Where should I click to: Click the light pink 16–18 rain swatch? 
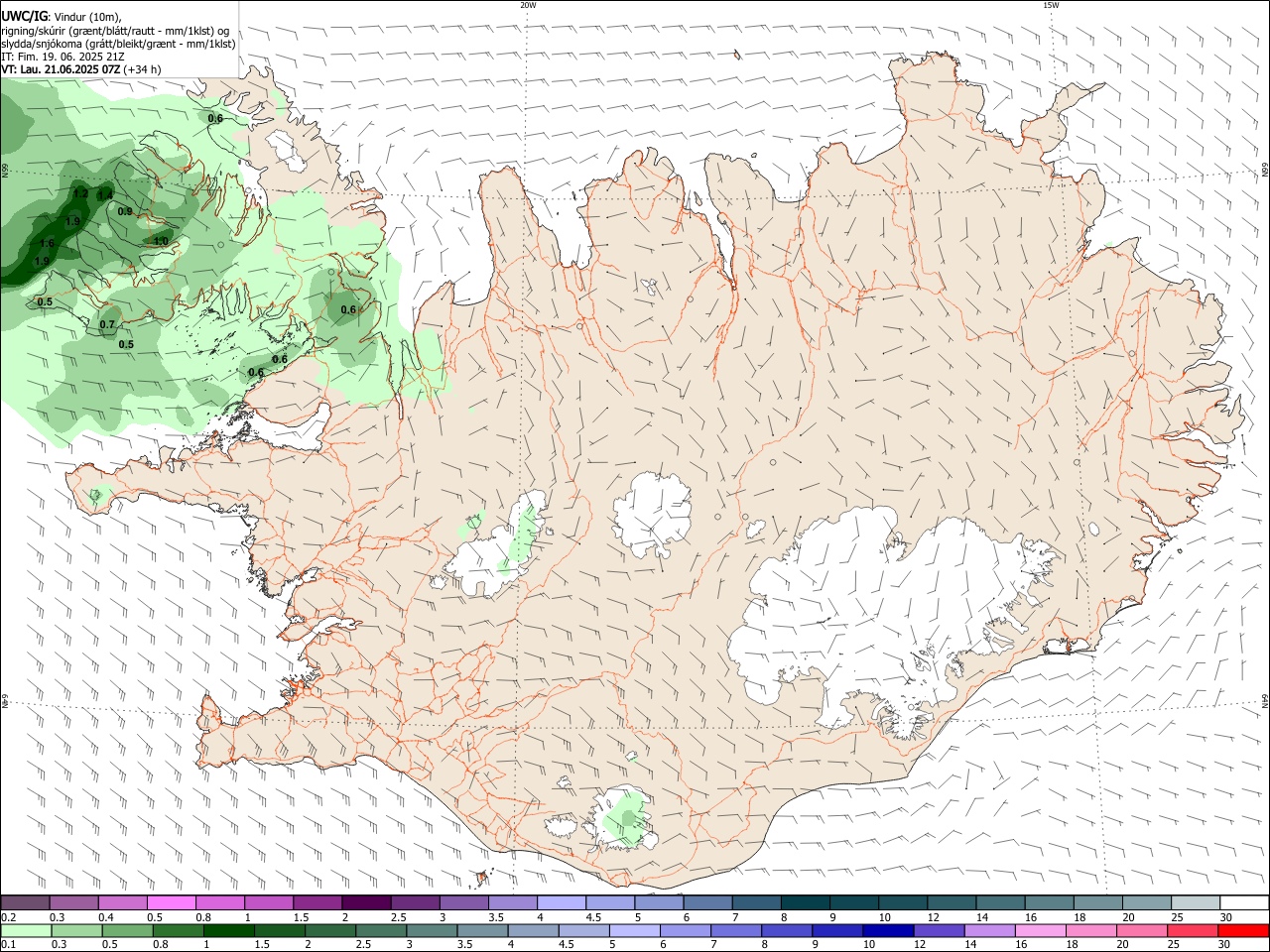(1040, 931)
